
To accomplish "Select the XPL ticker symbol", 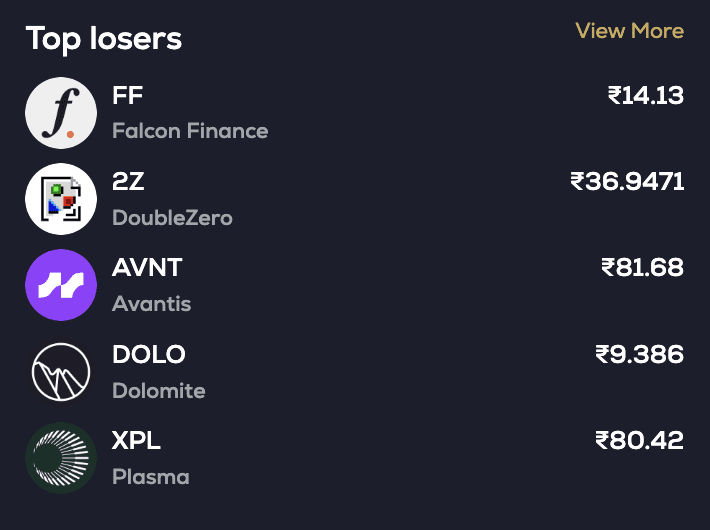I will point(136,440).
